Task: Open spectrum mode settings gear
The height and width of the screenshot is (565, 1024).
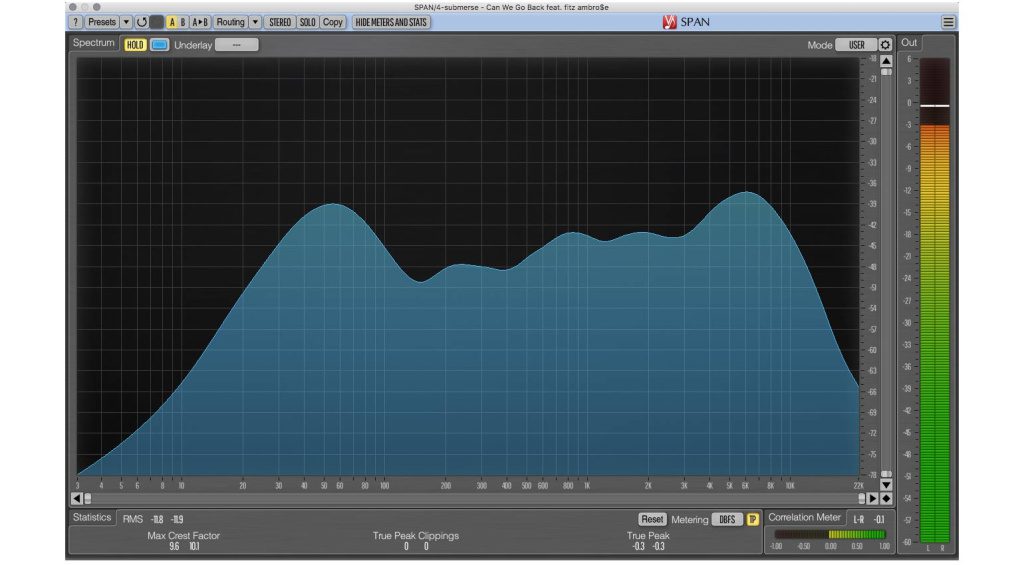Action: [885, 45]
